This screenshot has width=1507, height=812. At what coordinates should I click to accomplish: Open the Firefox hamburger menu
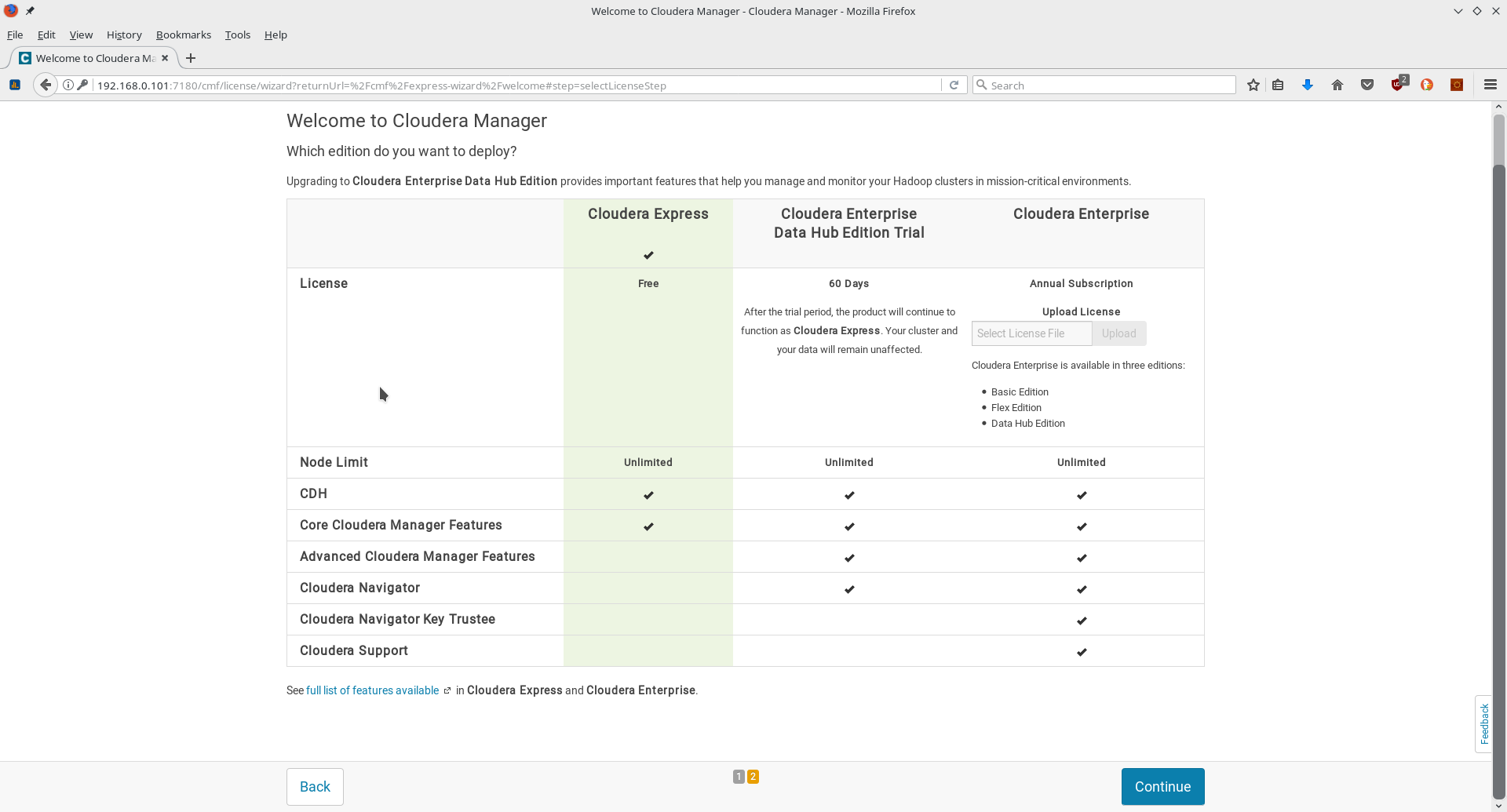click(1491, 85)
